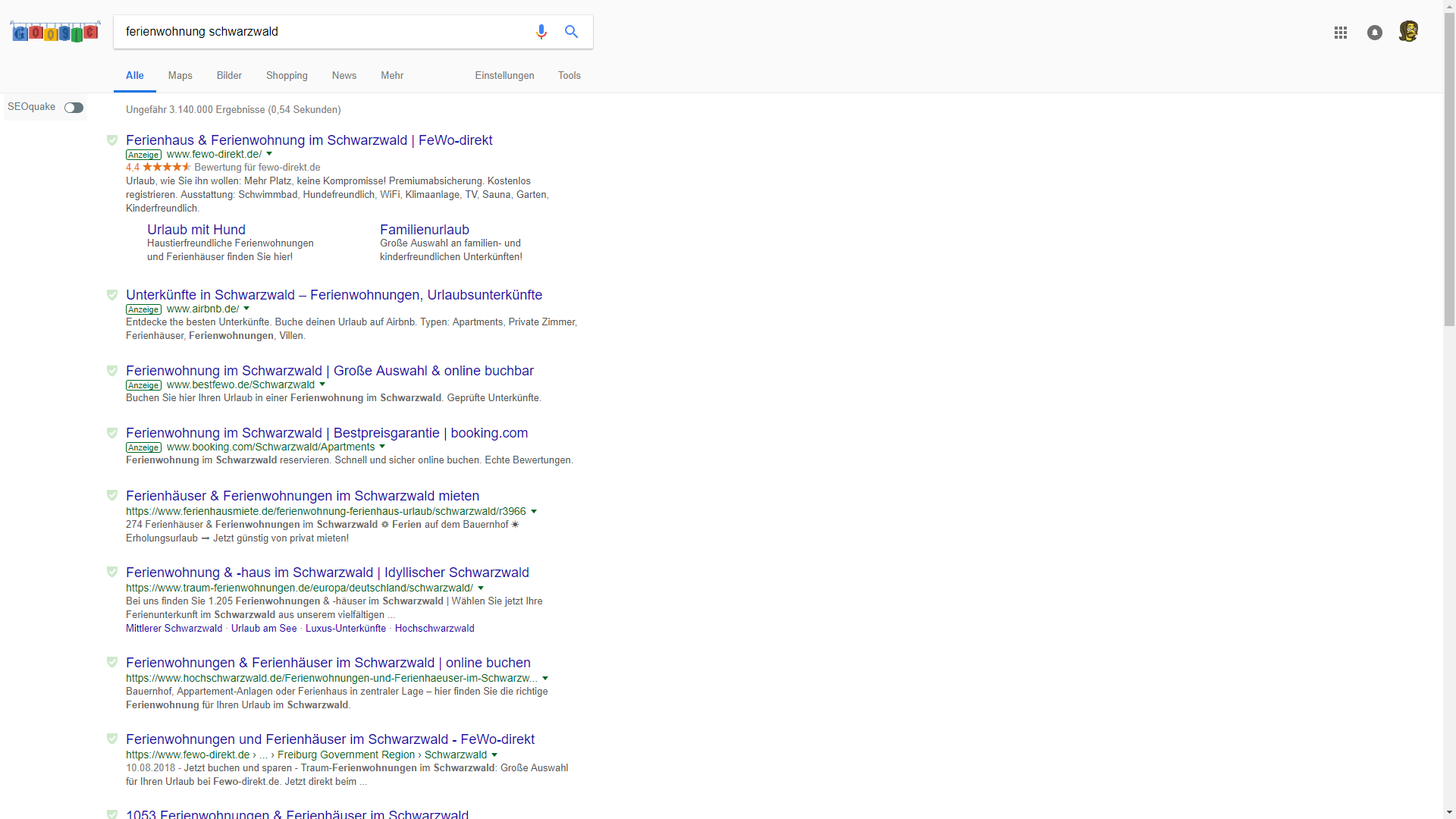Viewport: 1456px width, 819px height.
Task: Open the account profile avatar
Action: coord(1408,32)
